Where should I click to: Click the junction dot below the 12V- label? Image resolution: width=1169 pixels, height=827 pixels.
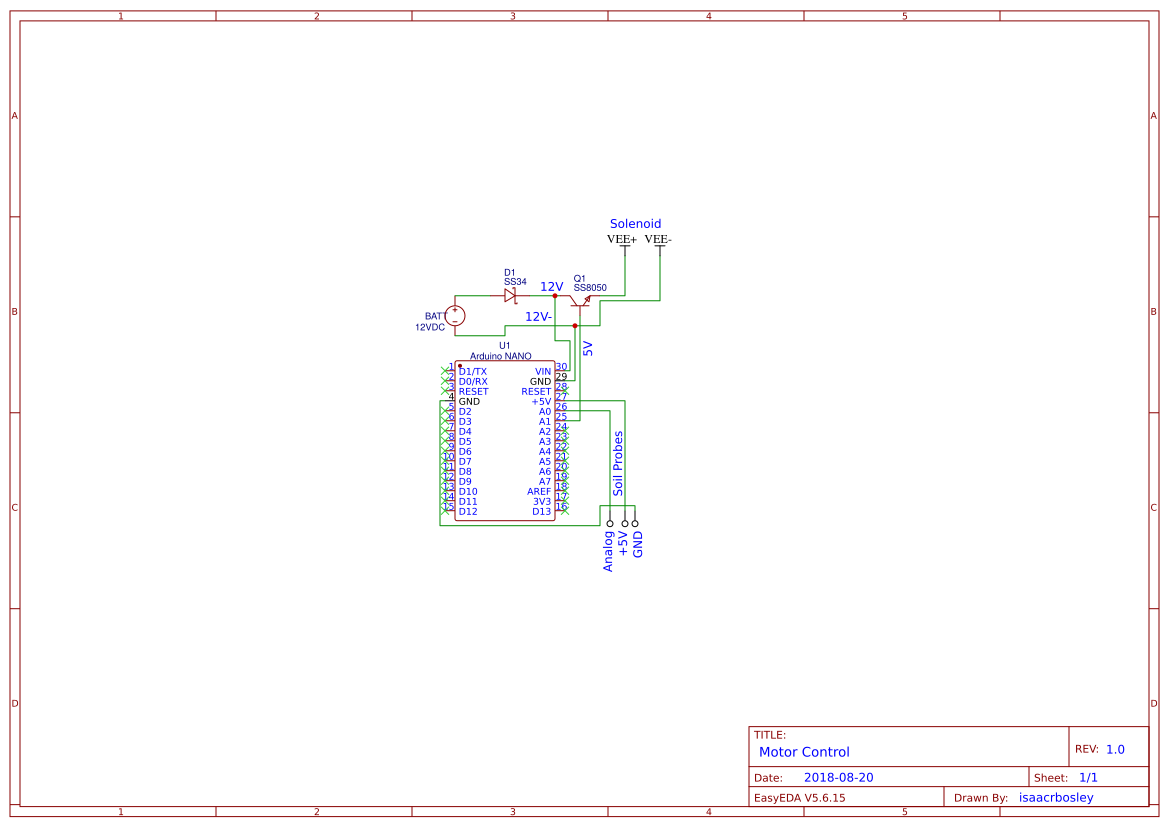click(575, 324)
